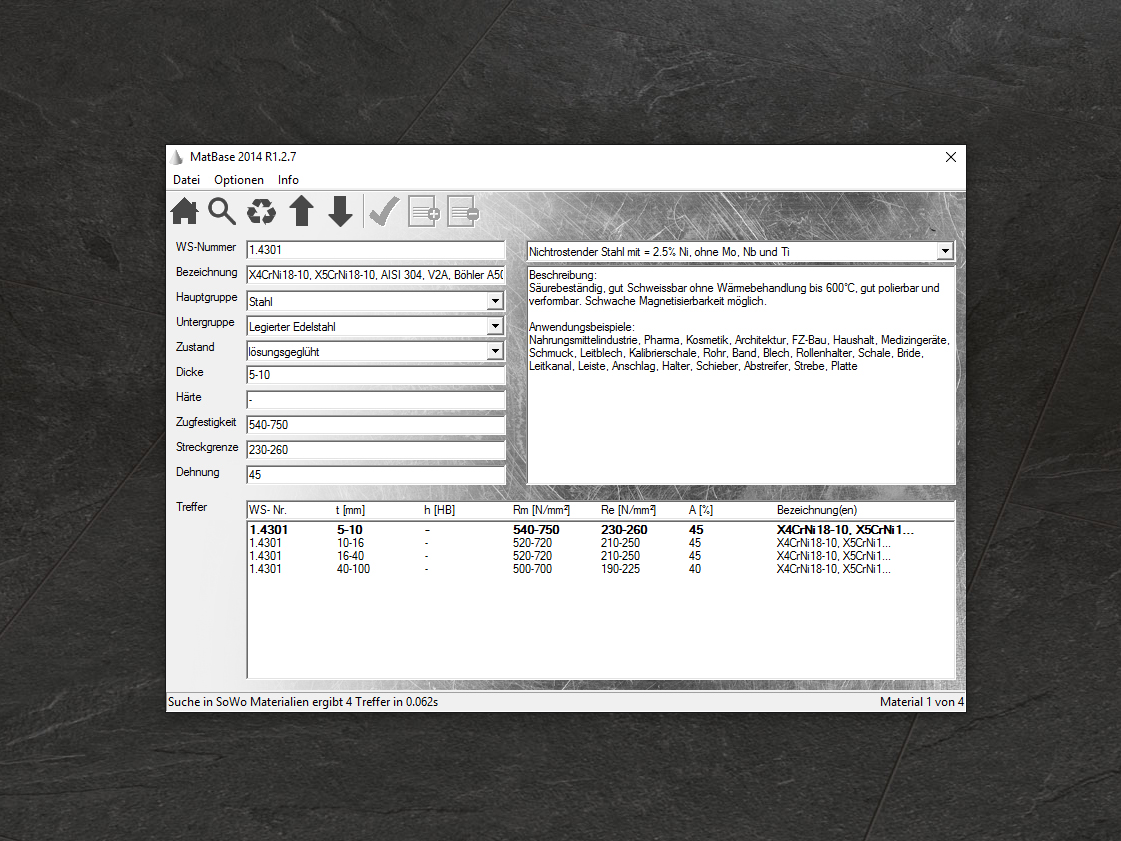Click the recycle reset icon
The width and height of the screenshot is (1121, 841).
point(262,211)
